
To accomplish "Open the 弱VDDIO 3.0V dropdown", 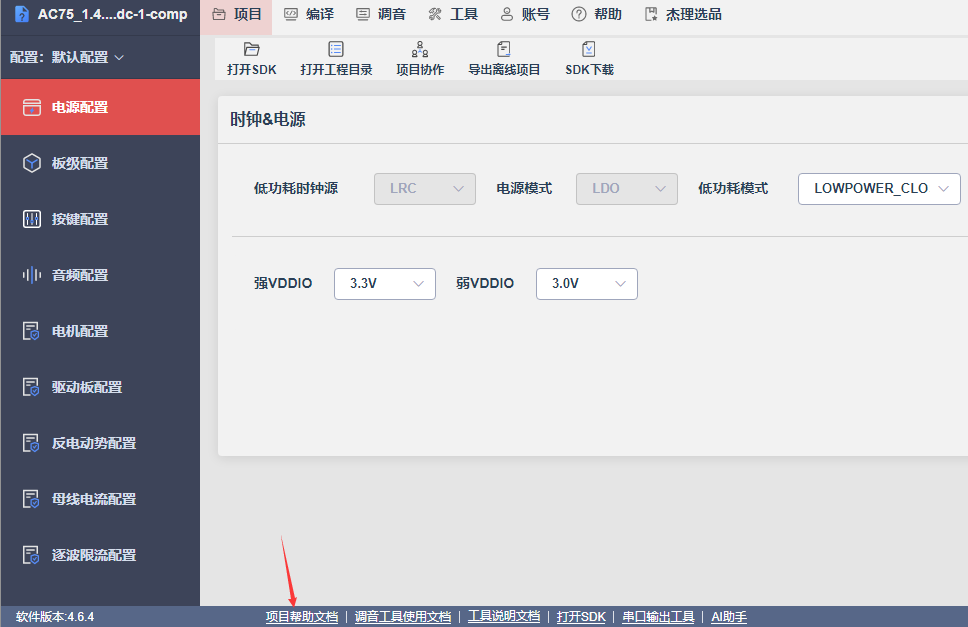I will click(x=586, y=284).
